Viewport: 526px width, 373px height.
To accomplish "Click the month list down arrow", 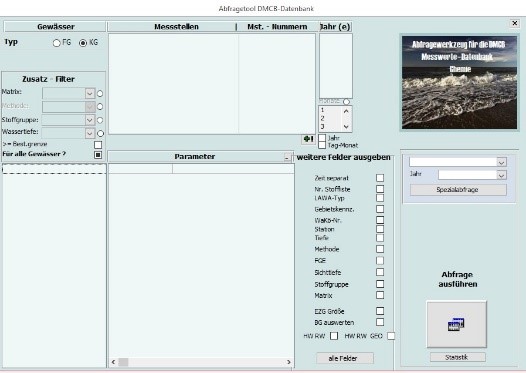I will [346, 127].
